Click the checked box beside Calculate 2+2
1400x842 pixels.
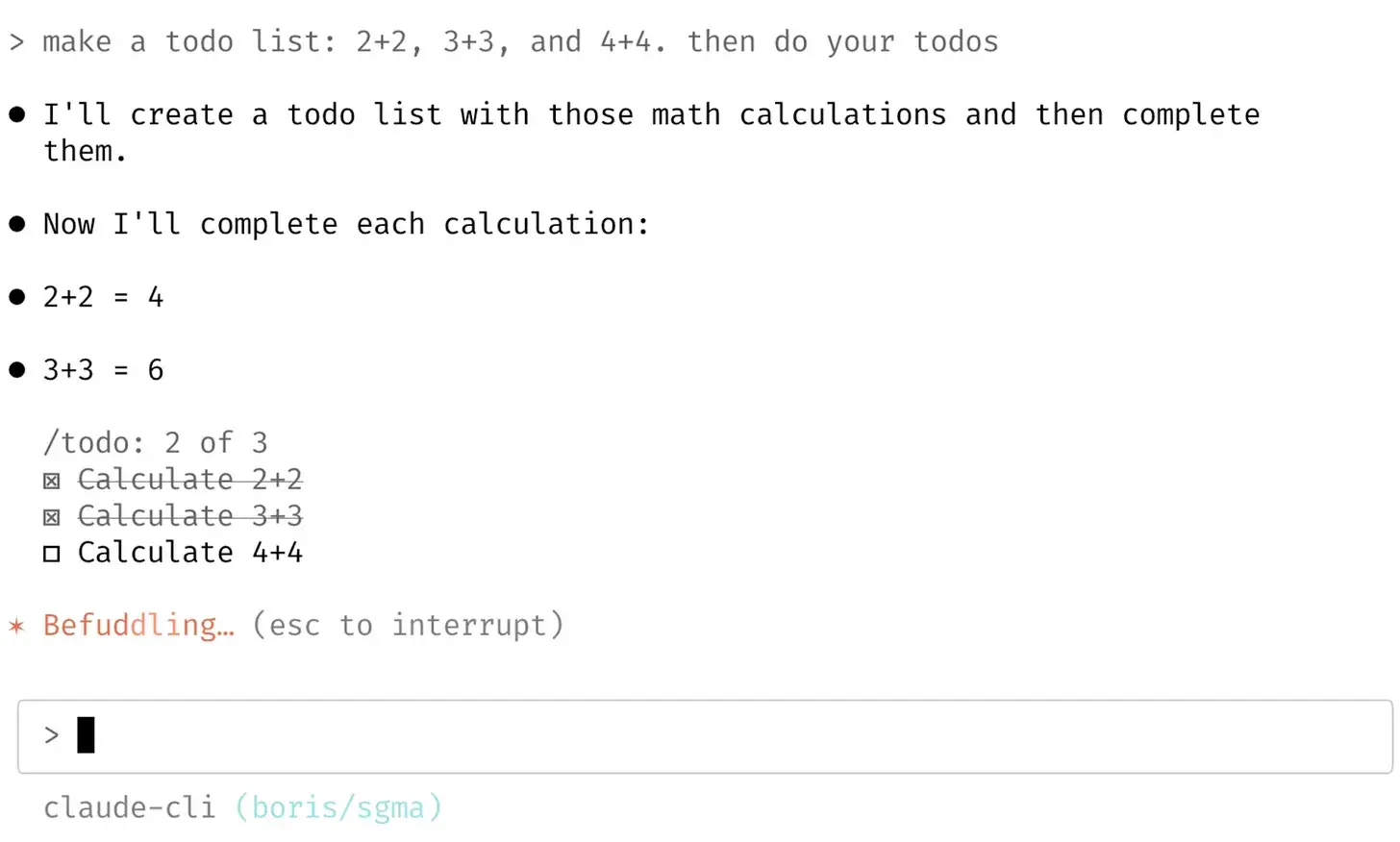(52, 481)
